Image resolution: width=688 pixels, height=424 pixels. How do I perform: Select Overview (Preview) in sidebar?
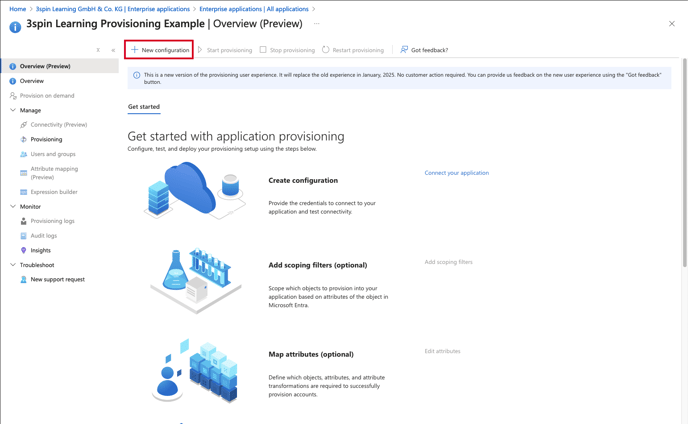pos(59,66)
